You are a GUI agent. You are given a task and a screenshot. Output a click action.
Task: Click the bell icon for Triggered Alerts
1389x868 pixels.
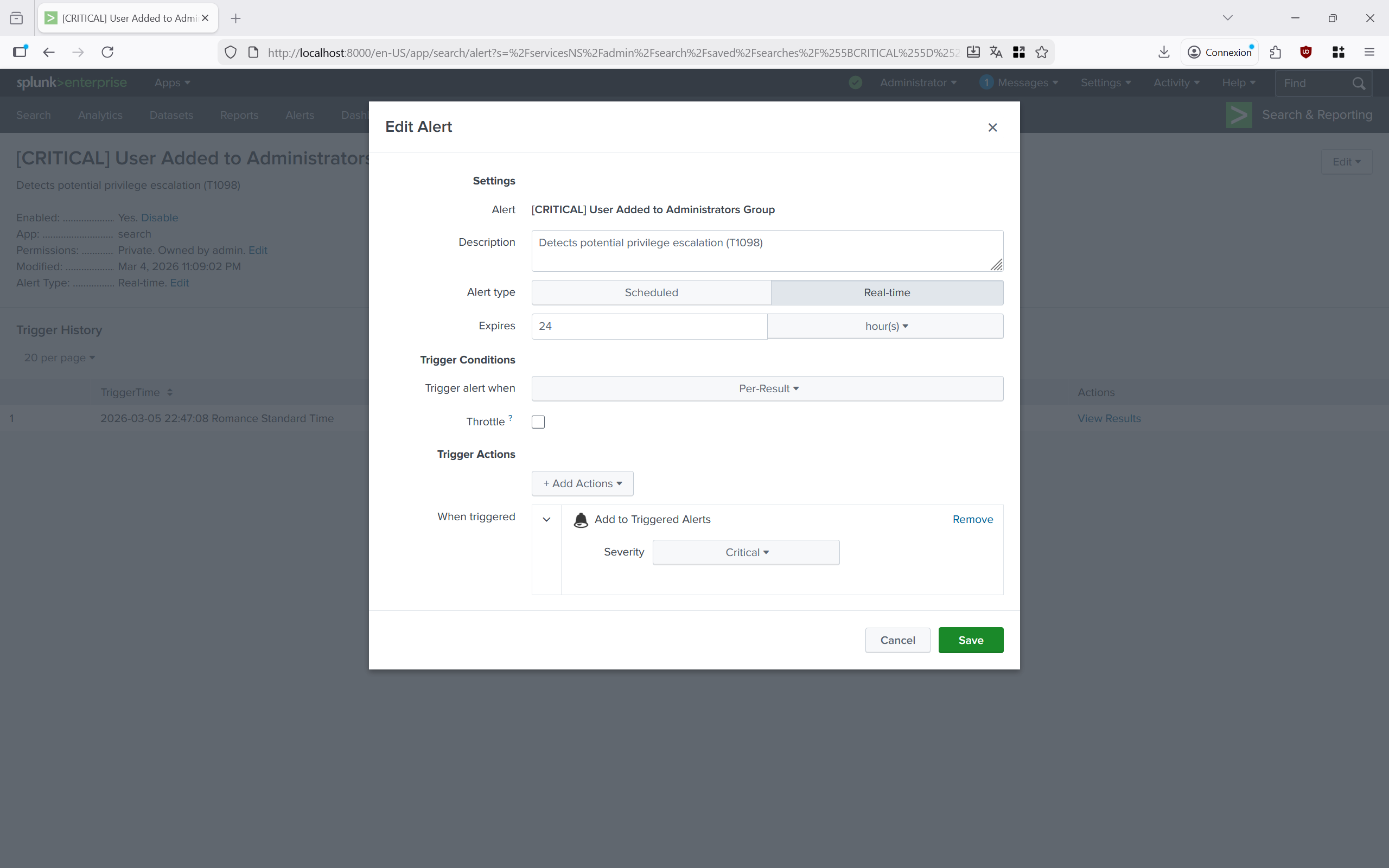click(581, 520)
